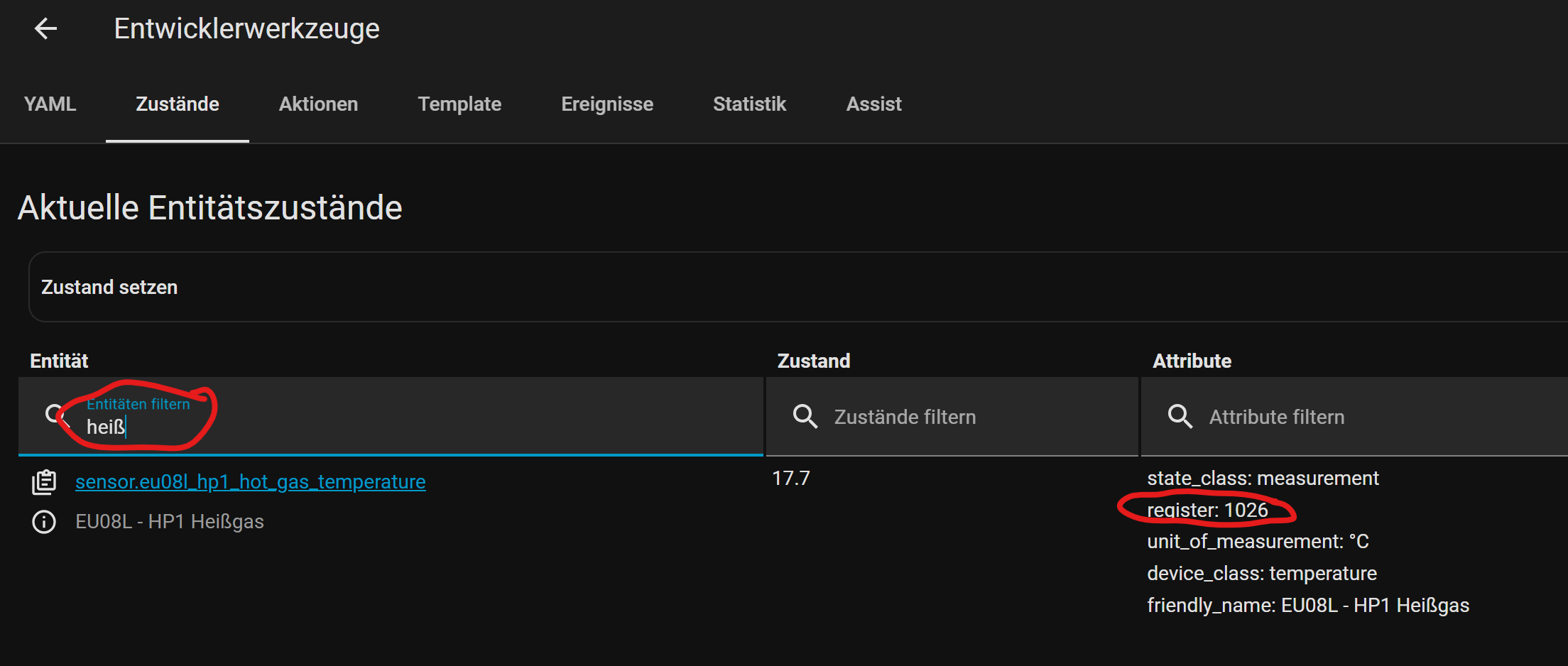Open the Ereignisse tab
The width and height of the screenshot is (1568, 666).
(x=607, y=104)
